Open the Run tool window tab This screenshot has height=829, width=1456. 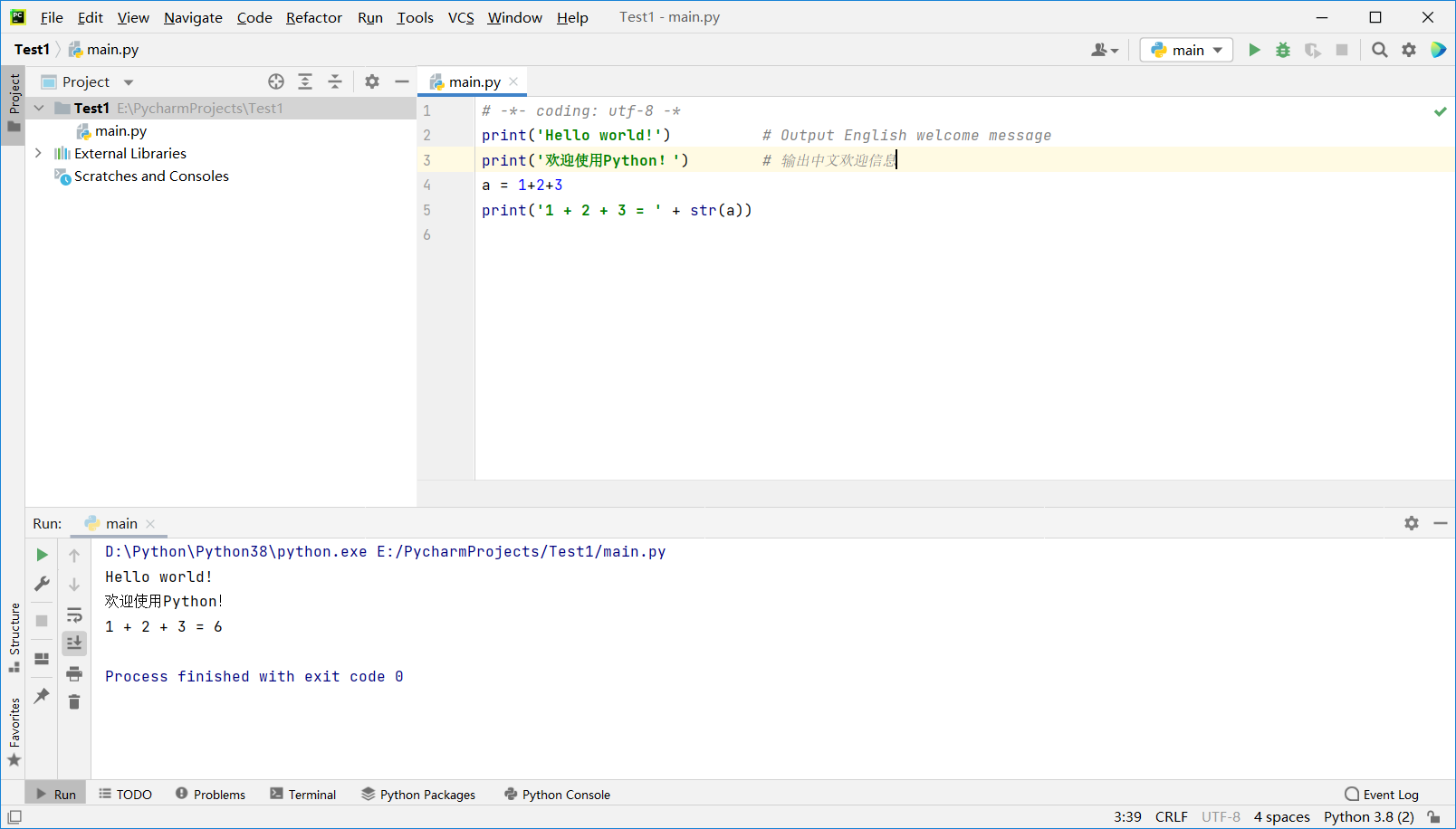56,794
